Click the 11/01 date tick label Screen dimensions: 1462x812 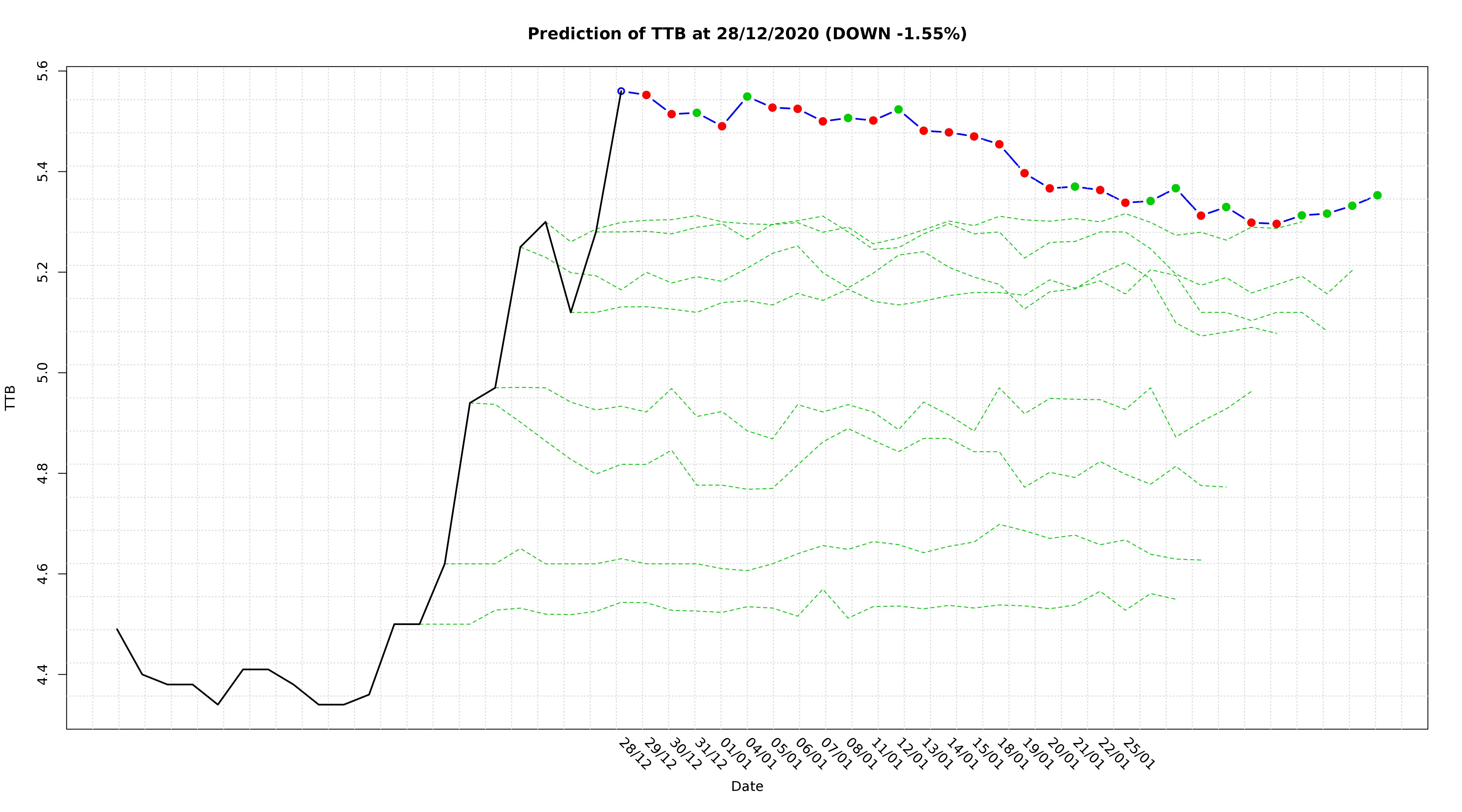point(886,754)
